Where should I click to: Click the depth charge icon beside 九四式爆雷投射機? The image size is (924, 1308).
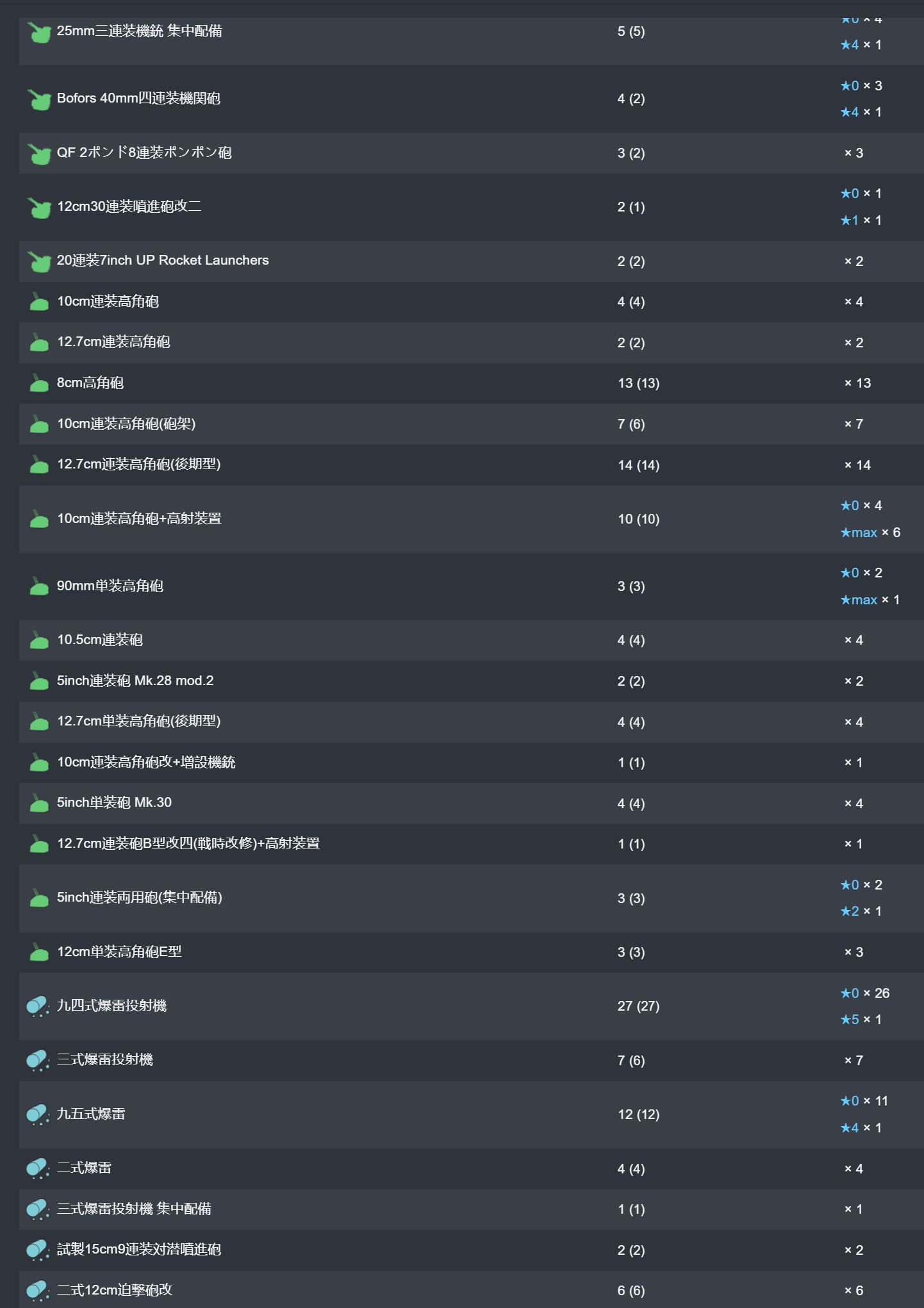pos(38,1006)
